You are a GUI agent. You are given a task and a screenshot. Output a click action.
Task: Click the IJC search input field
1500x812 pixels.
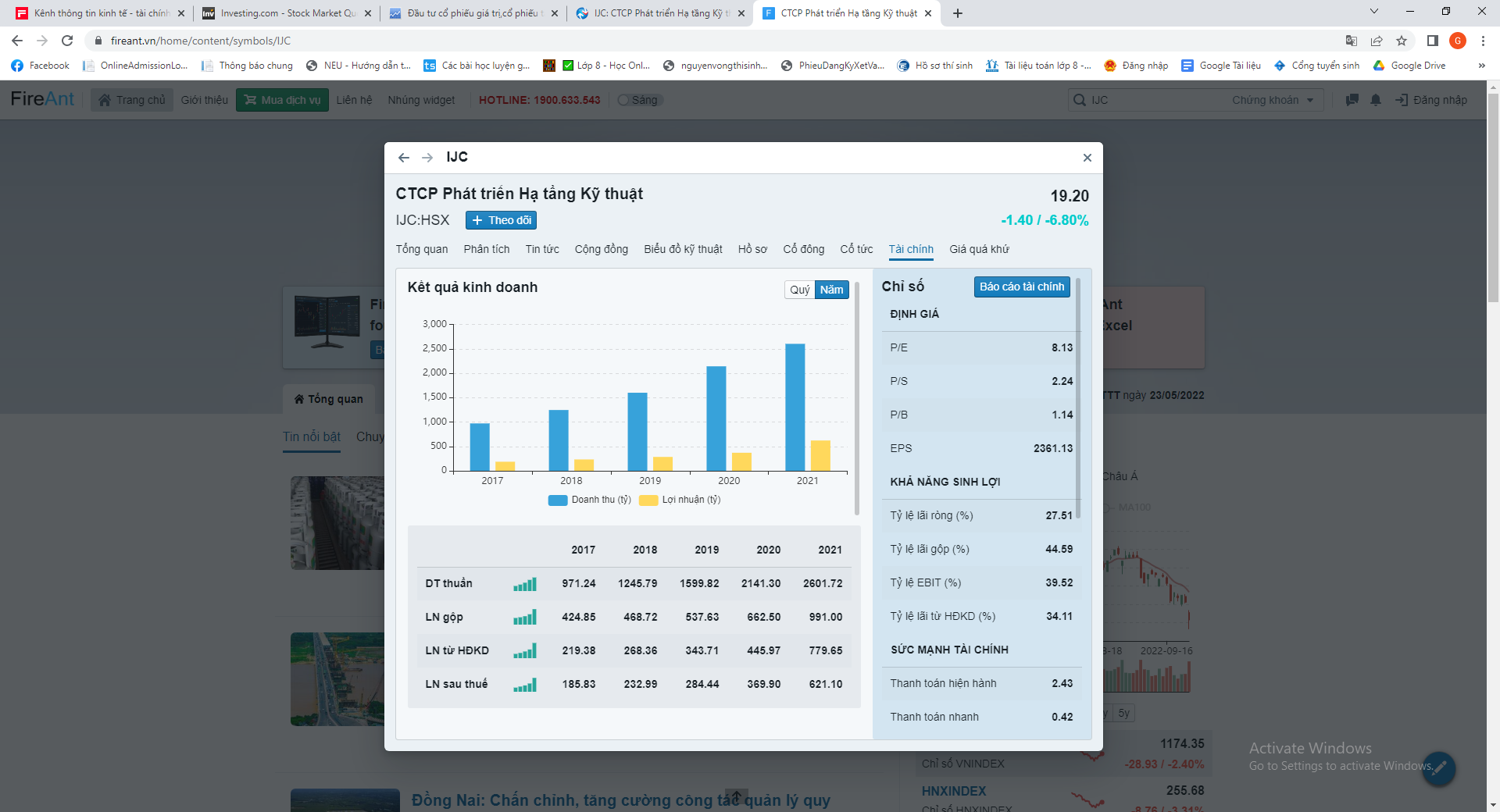(1156, 100)
